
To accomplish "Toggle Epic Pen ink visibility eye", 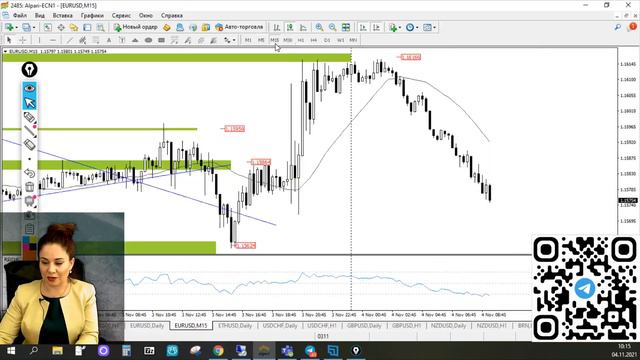I will click(29, 88).
